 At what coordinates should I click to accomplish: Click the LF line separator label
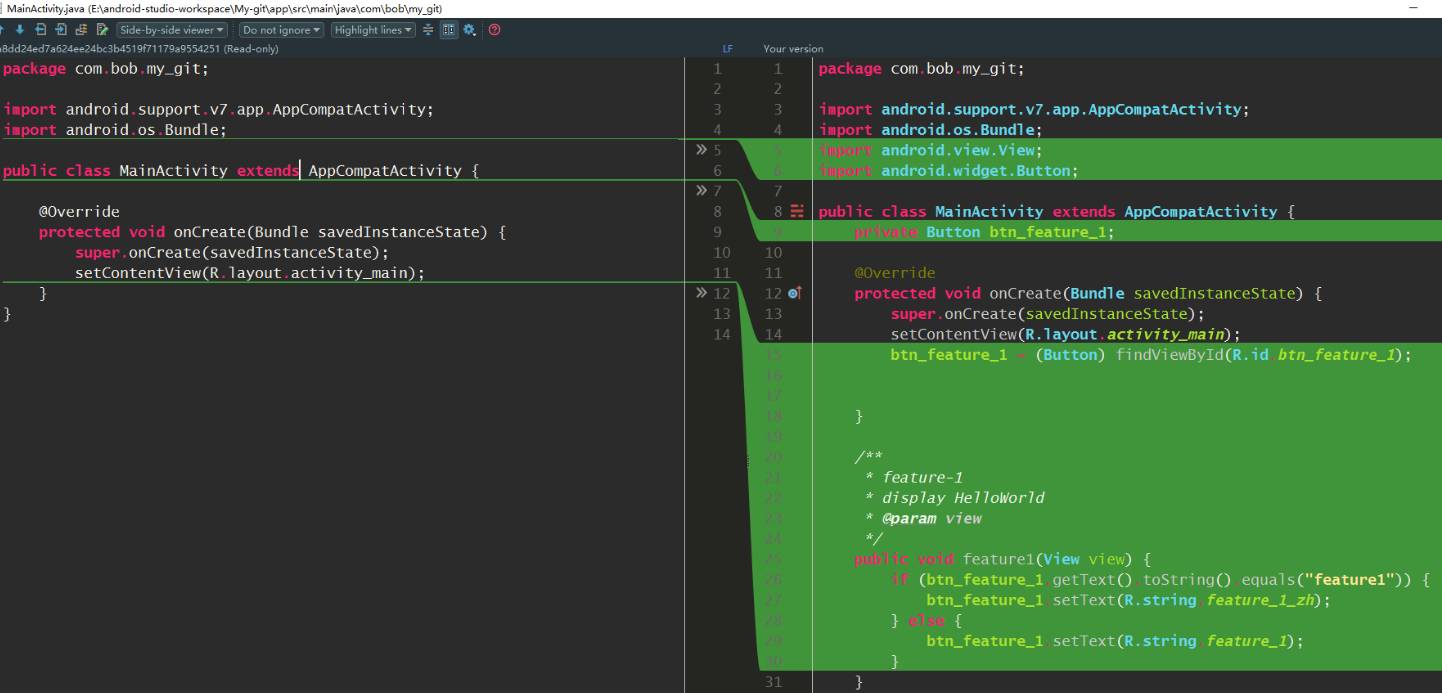click(728, 48)
